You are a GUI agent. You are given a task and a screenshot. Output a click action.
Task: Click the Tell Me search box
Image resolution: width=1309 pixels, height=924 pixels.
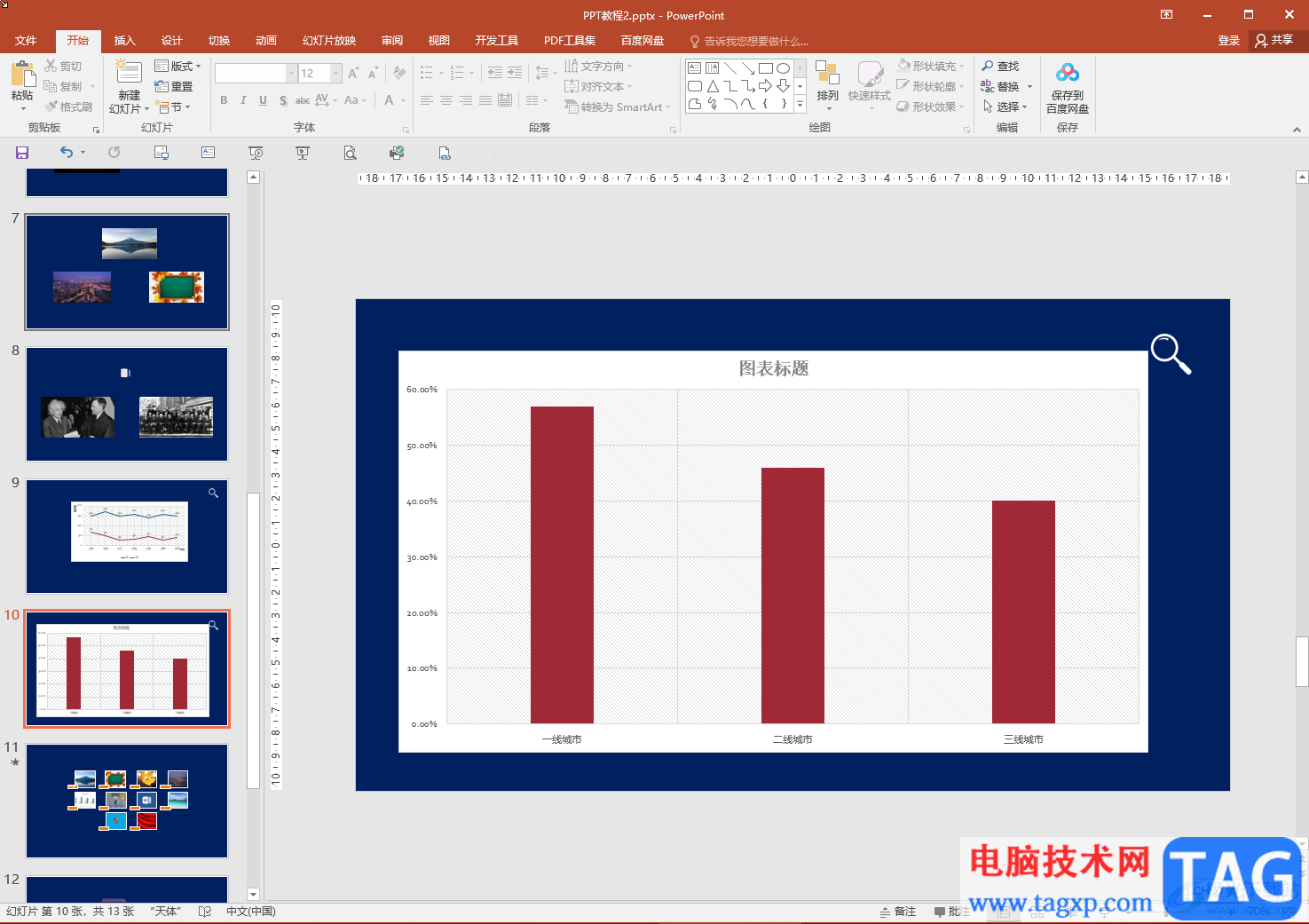pyautogui.click(x=750, y=42)
